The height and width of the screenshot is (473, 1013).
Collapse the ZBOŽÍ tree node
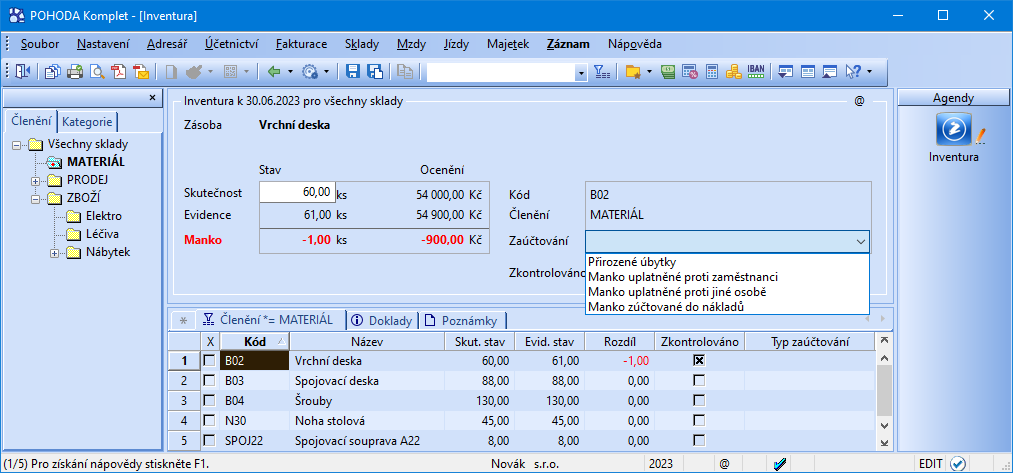tap(36, 198)
